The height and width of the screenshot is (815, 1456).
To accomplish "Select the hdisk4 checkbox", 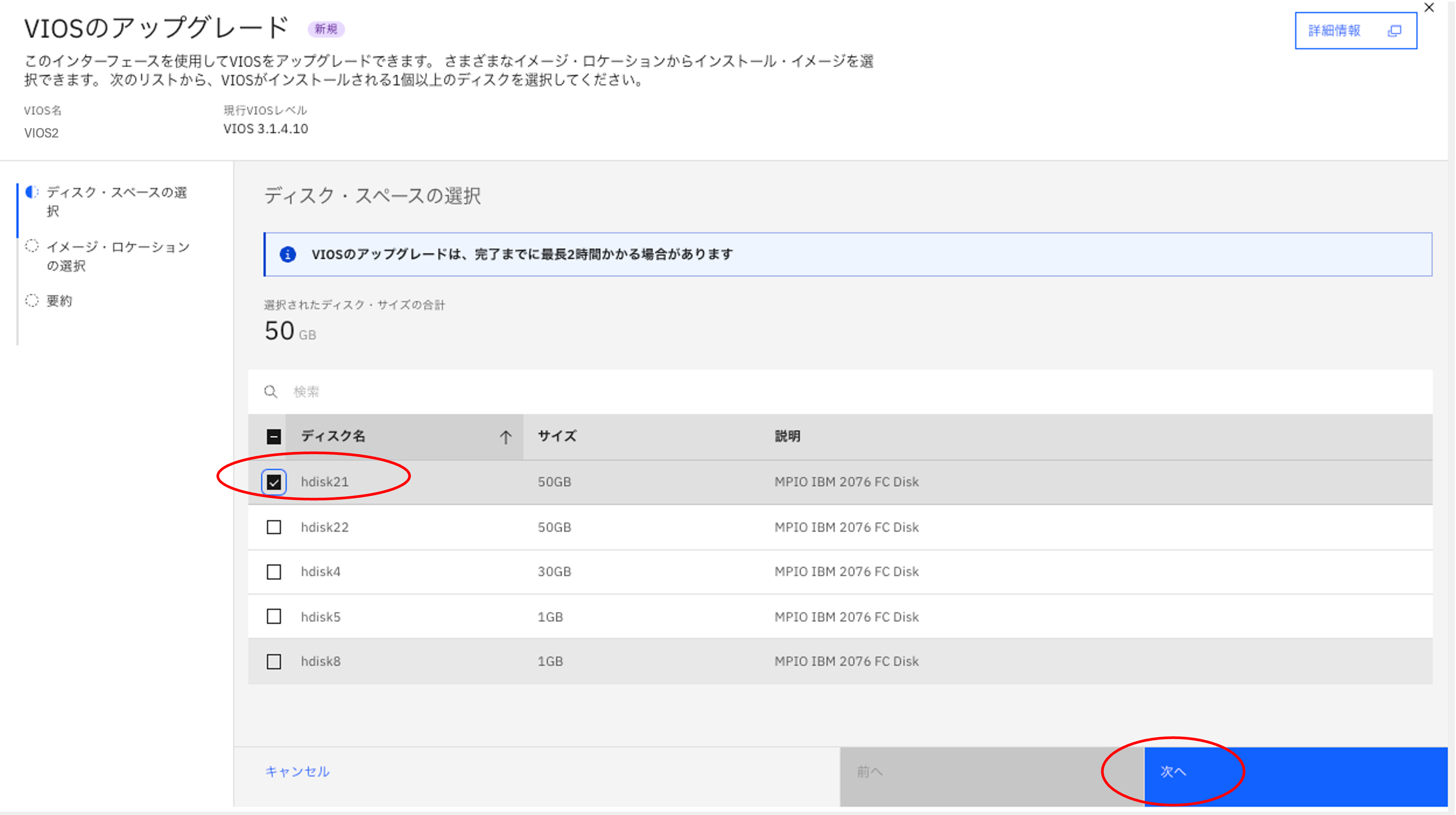I will click(274, 572).
